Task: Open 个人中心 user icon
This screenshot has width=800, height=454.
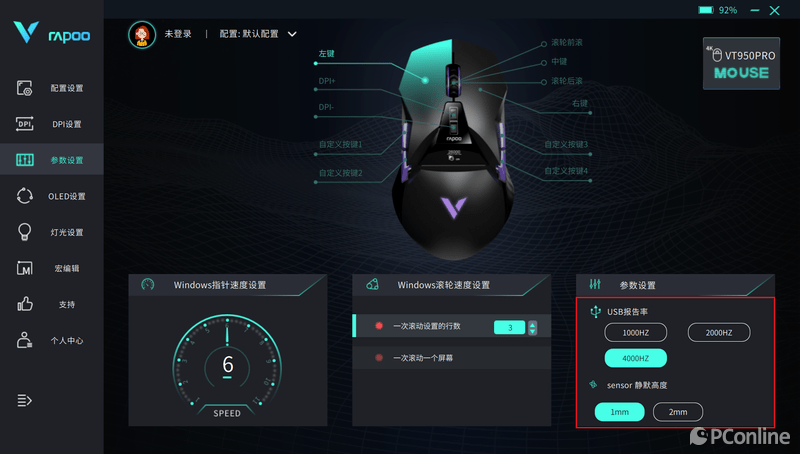Action: 24,340
